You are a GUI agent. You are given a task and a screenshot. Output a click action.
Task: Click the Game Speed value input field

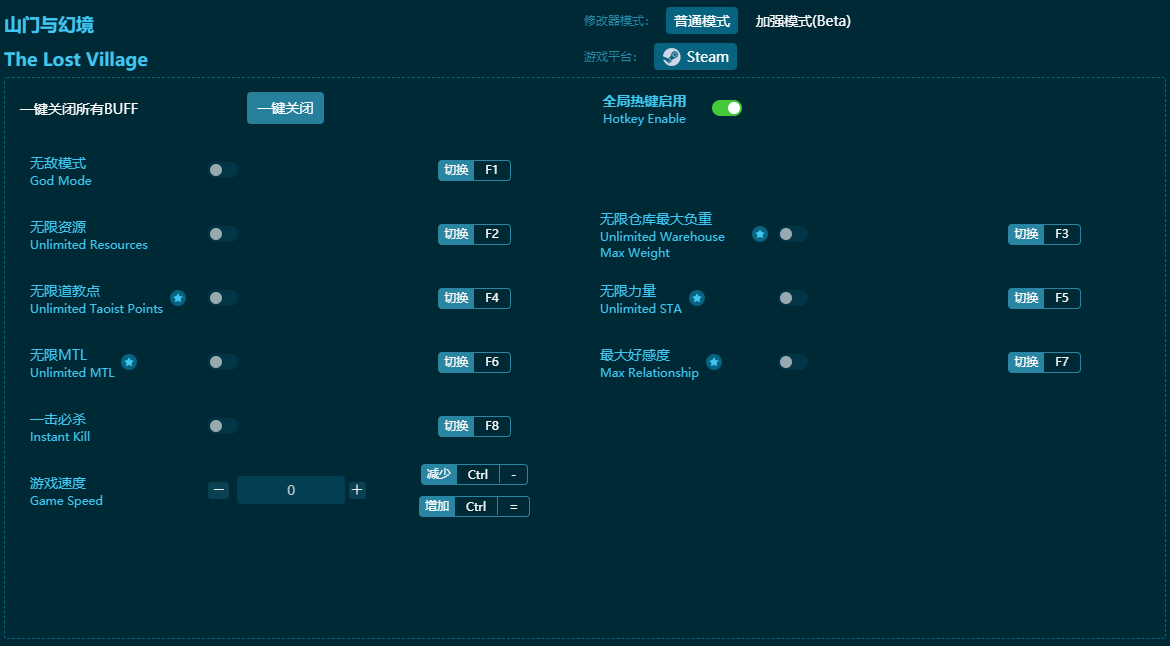pos(291,490)
